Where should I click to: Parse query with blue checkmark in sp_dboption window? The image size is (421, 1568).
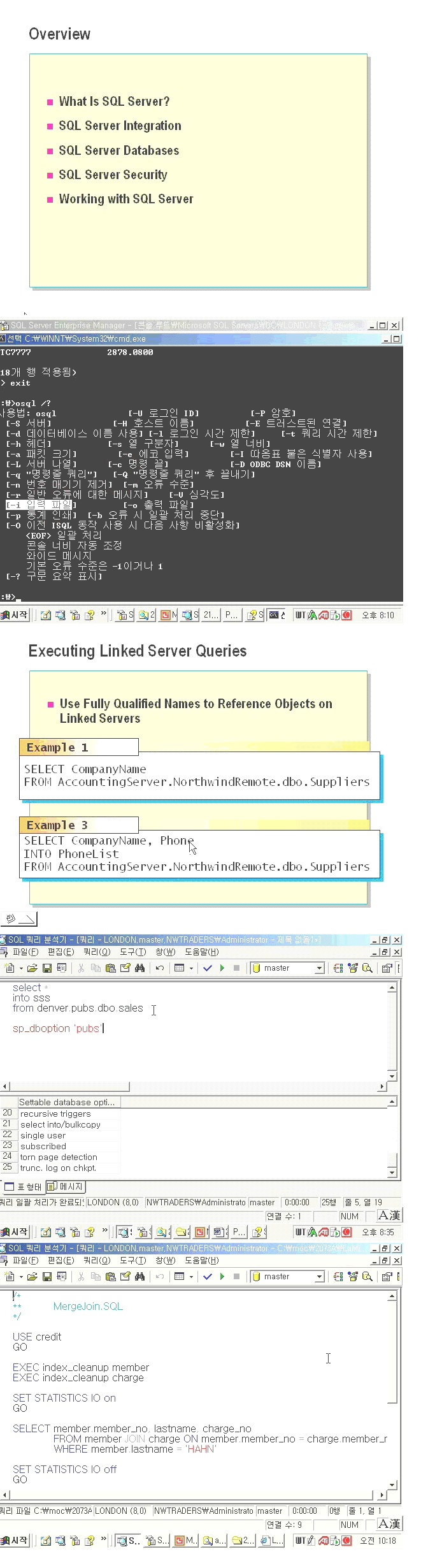point(208,968)
